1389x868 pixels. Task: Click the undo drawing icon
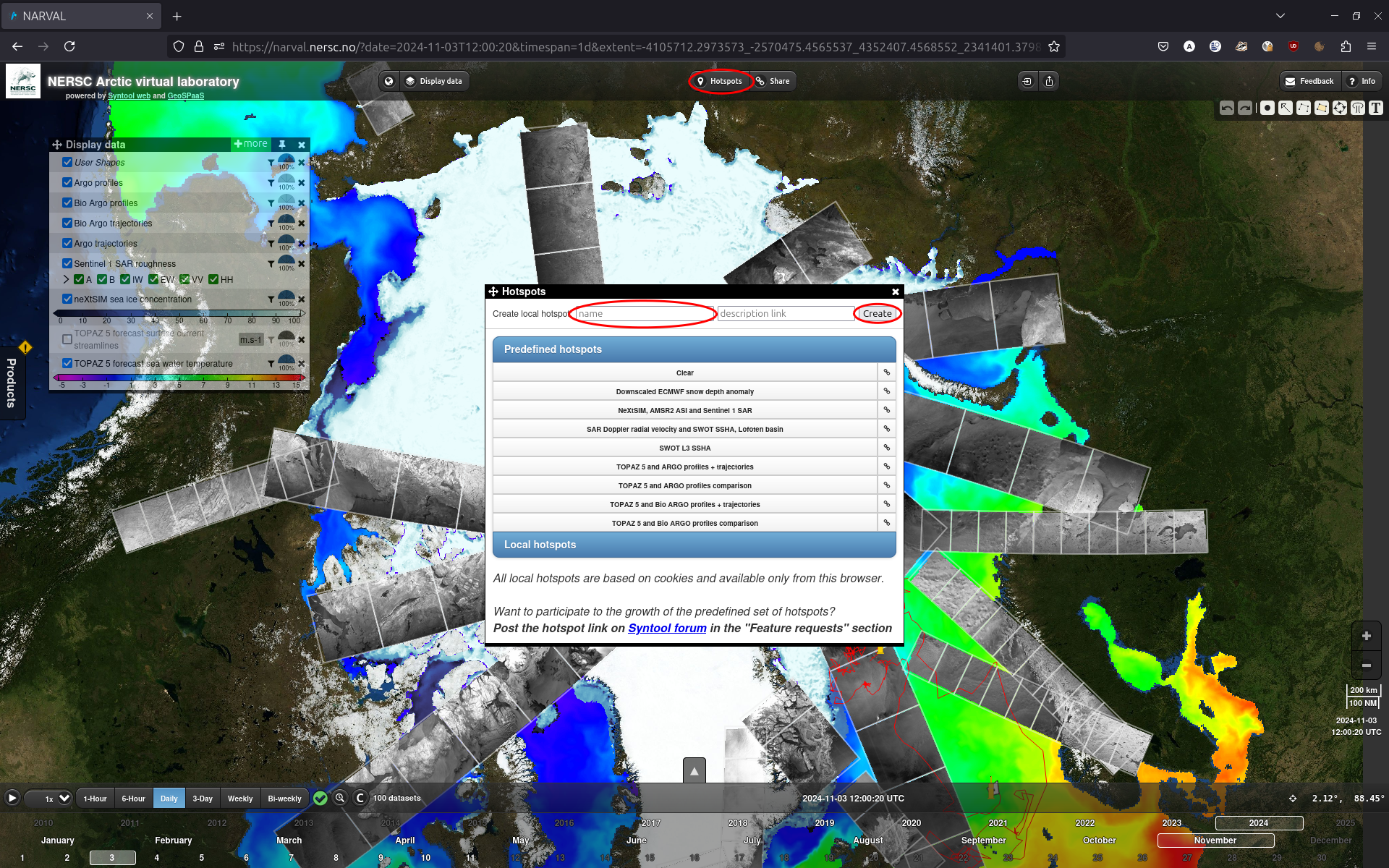[x=1226, y=108]
